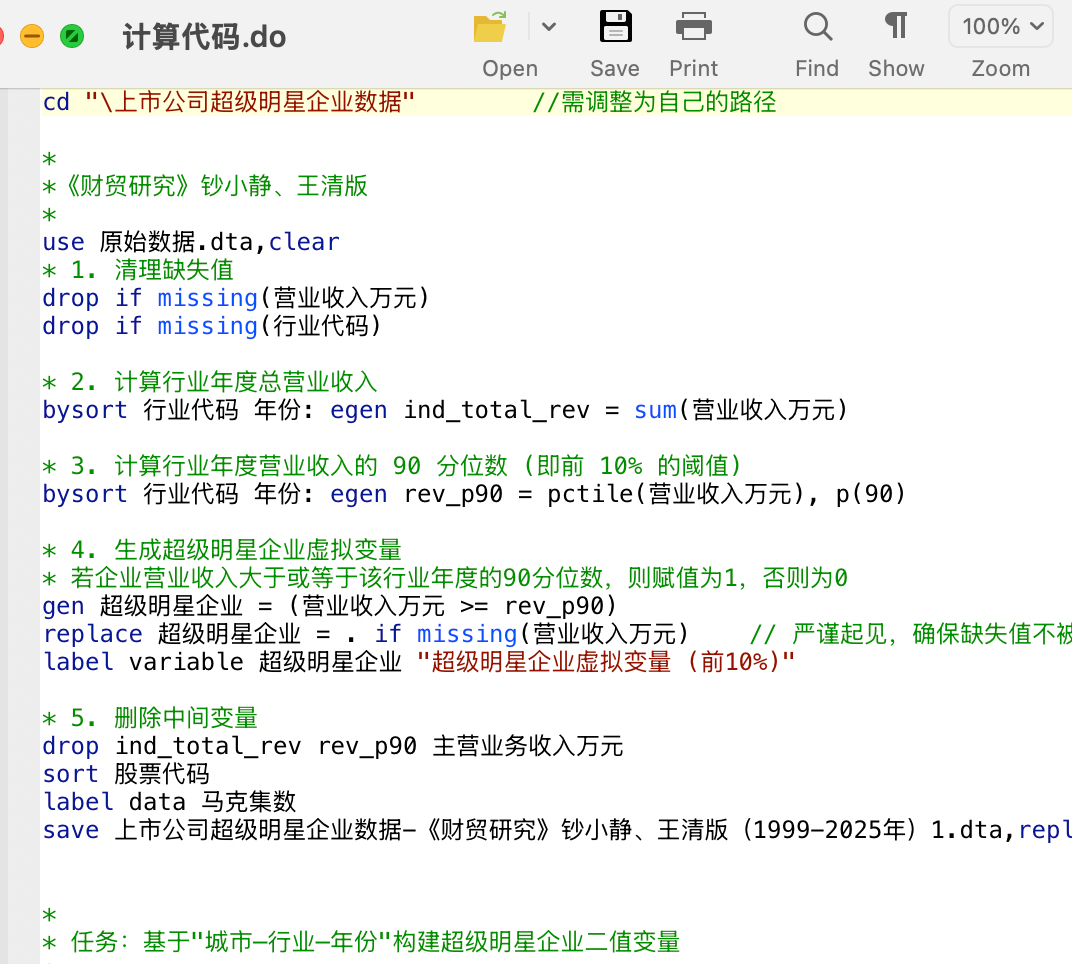Toggle Show invisible characters pilcrow icon

(896, 26)
